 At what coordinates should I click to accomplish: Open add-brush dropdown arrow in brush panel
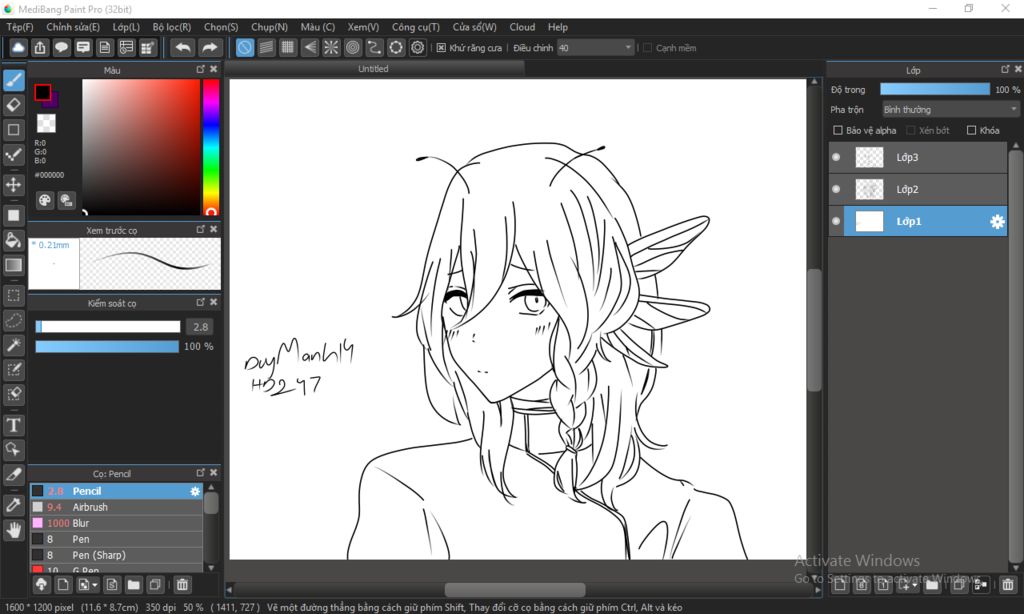pos(95,585)
